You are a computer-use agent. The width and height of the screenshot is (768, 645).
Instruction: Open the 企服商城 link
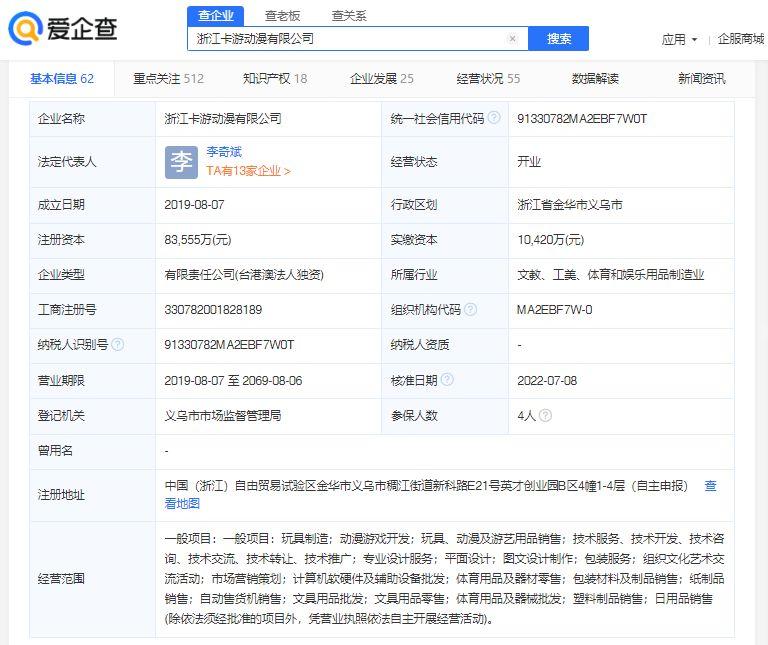click(741, 39)
